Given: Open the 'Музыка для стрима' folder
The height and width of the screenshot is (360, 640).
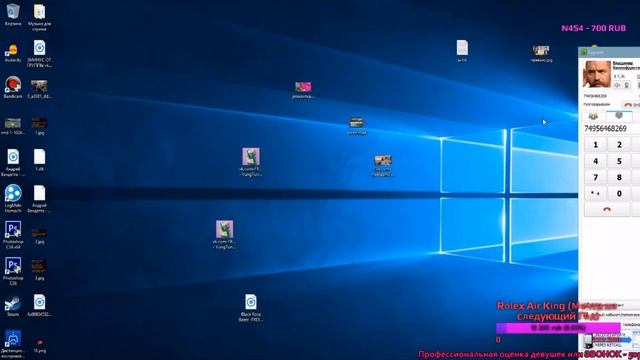Looking at the screenshot, I should [x=39, y=17].
